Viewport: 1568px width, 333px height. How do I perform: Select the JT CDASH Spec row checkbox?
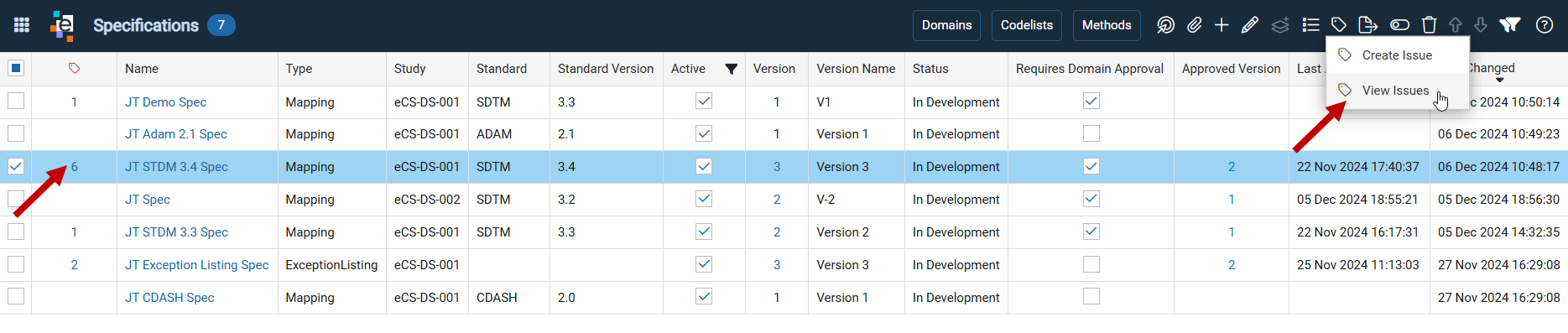(x=16, y=296)
